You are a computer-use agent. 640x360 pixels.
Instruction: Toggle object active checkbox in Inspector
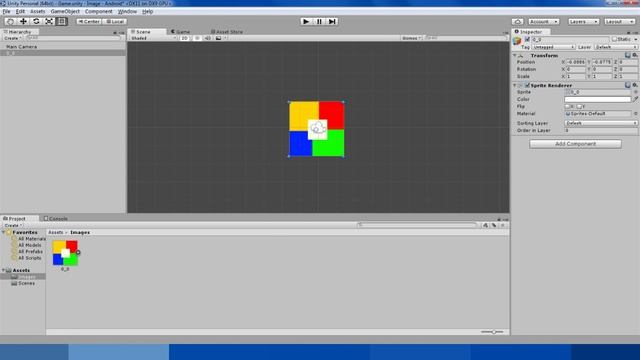pos(527,39)
